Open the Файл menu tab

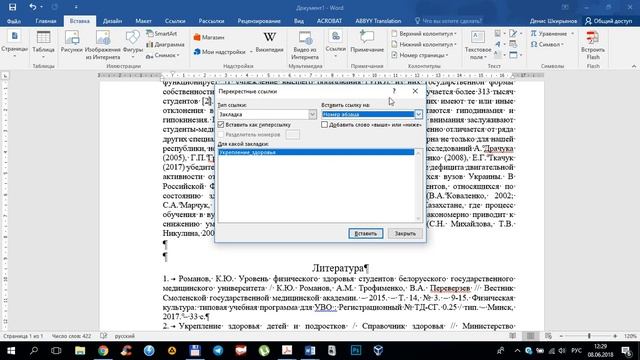click(x=13, y=21)
